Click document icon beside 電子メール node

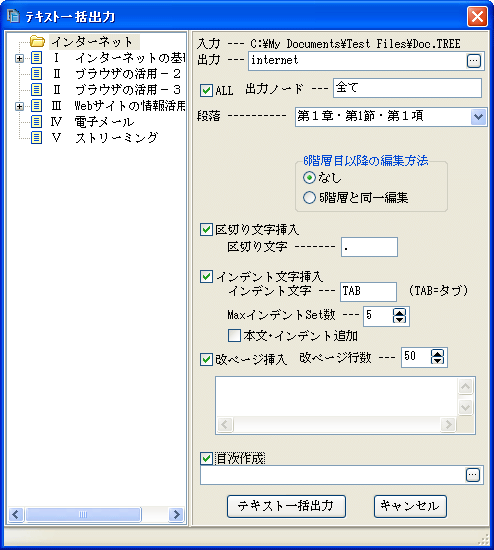(36, 122)
